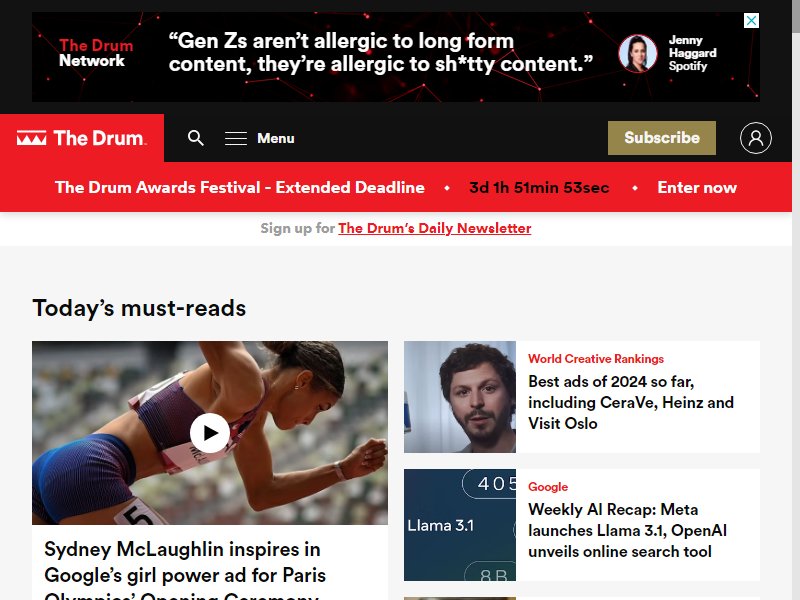The height and width of the screenshot is (600, 800).
Task: Open the Menu label in the header
Action: (x=276, y=138)
